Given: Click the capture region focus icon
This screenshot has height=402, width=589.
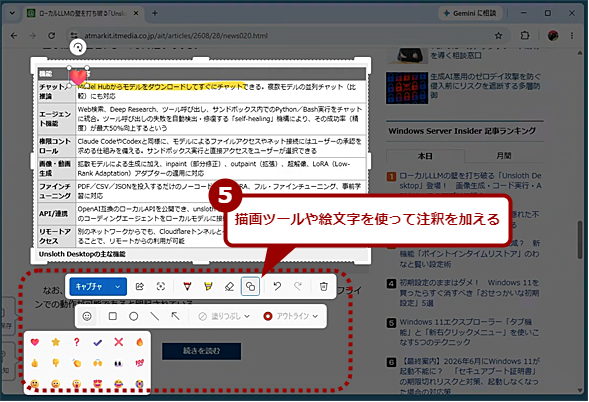Looking at the screenshot, I should tap(161, 287).
